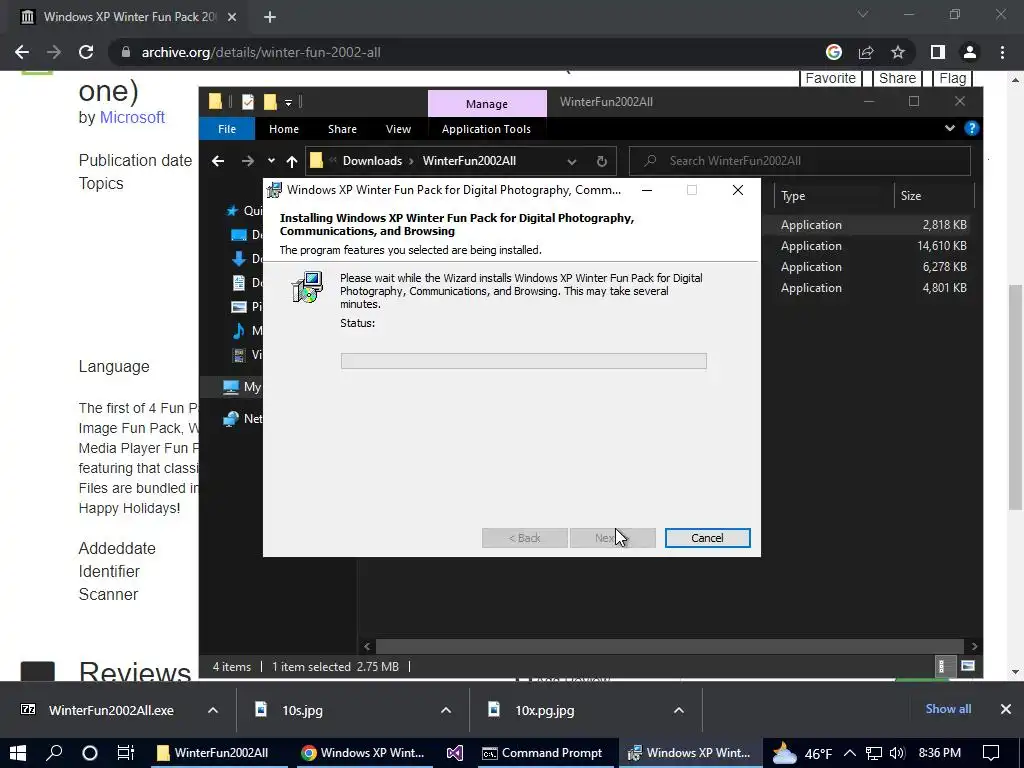Click the properties checkmark icon in Explorer title bar

[248, 102]
